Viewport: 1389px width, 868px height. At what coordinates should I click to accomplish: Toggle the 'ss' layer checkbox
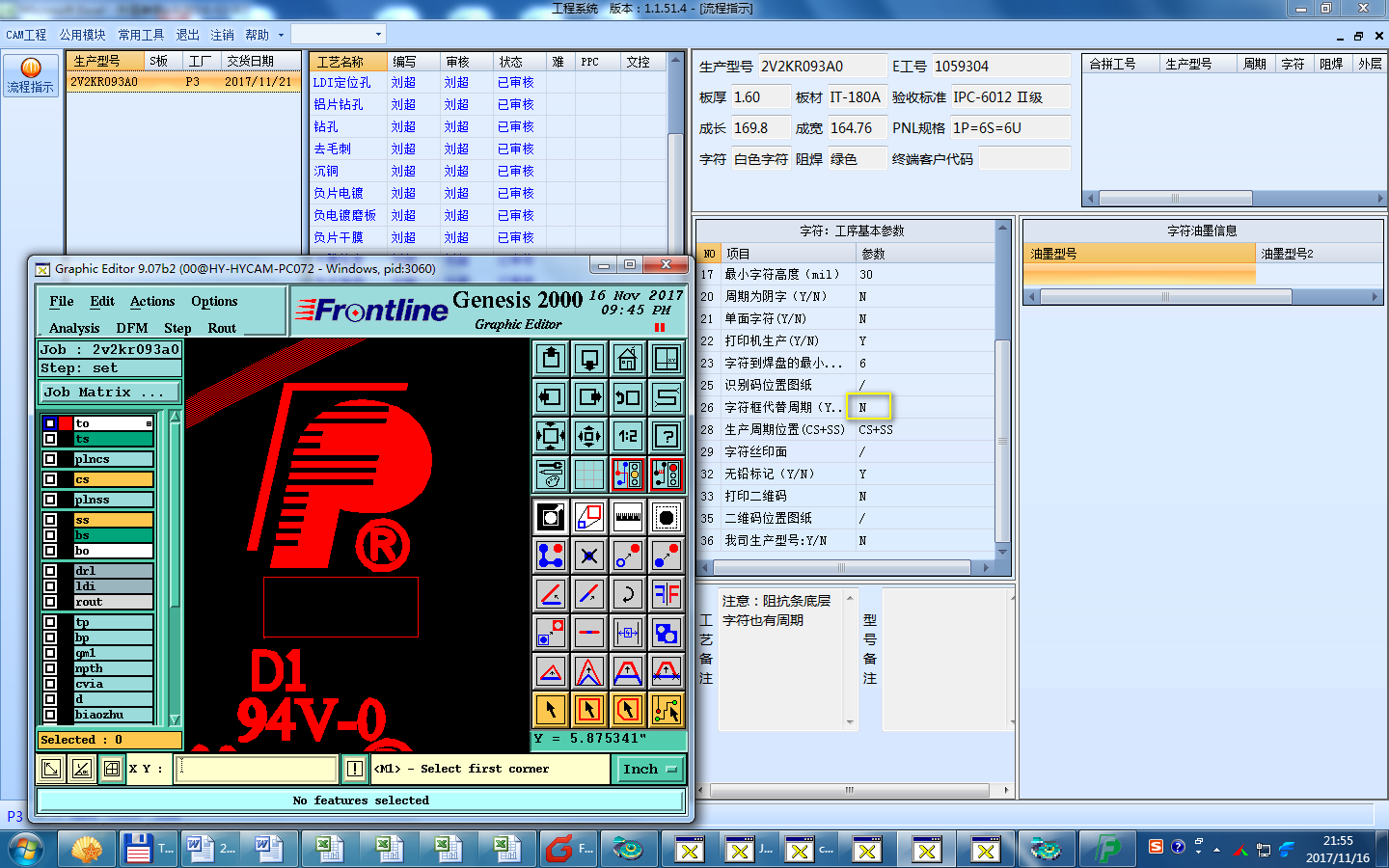click(x=50, y=520)
